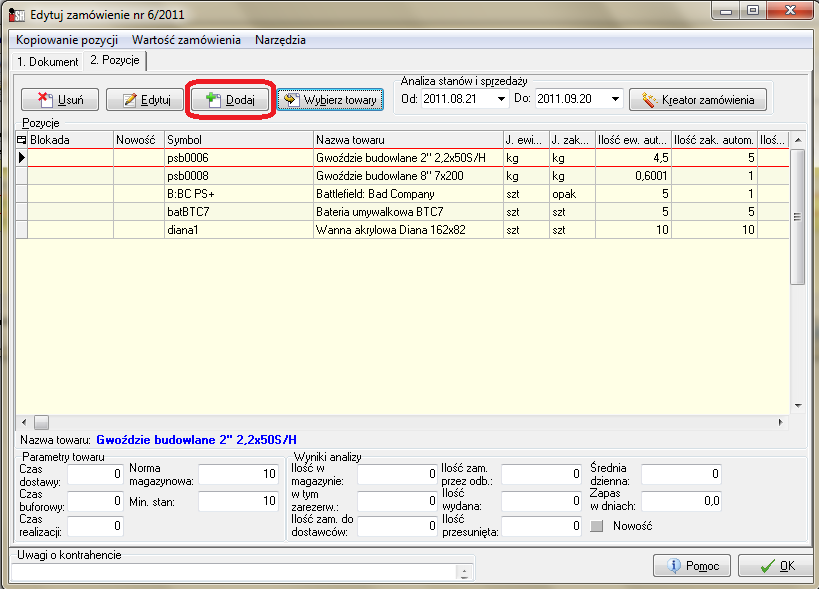Image resolution: width=819 pixels, height=589 pixels.
Task: Switch to the 1. Dokument tab
Action: point(47,62)
